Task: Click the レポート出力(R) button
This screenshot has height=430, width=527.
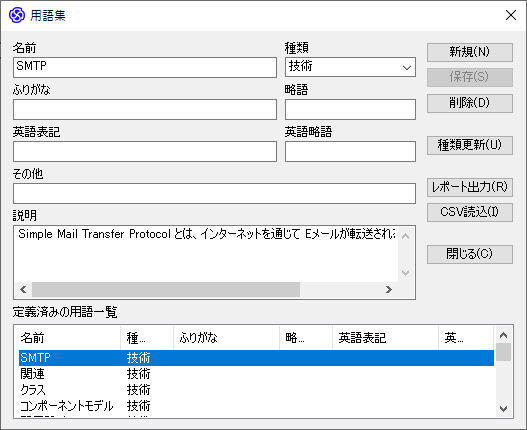Action: tap(470, 187)
